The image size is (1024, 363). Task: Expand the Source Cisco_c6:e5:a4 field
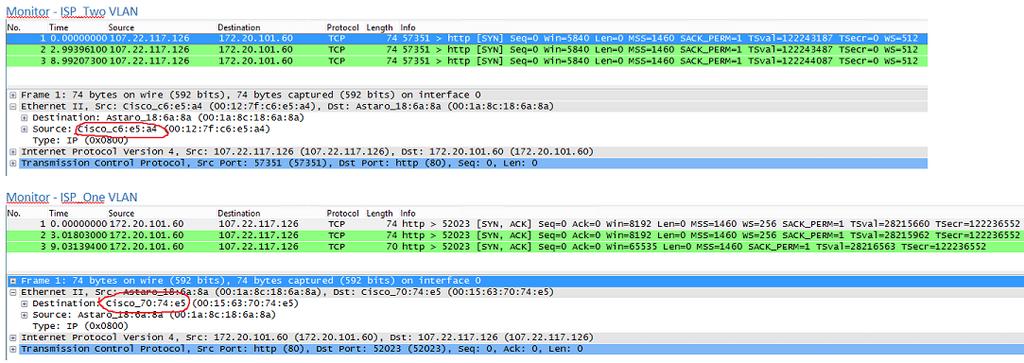pyautogui.click(x=24, y=129)
